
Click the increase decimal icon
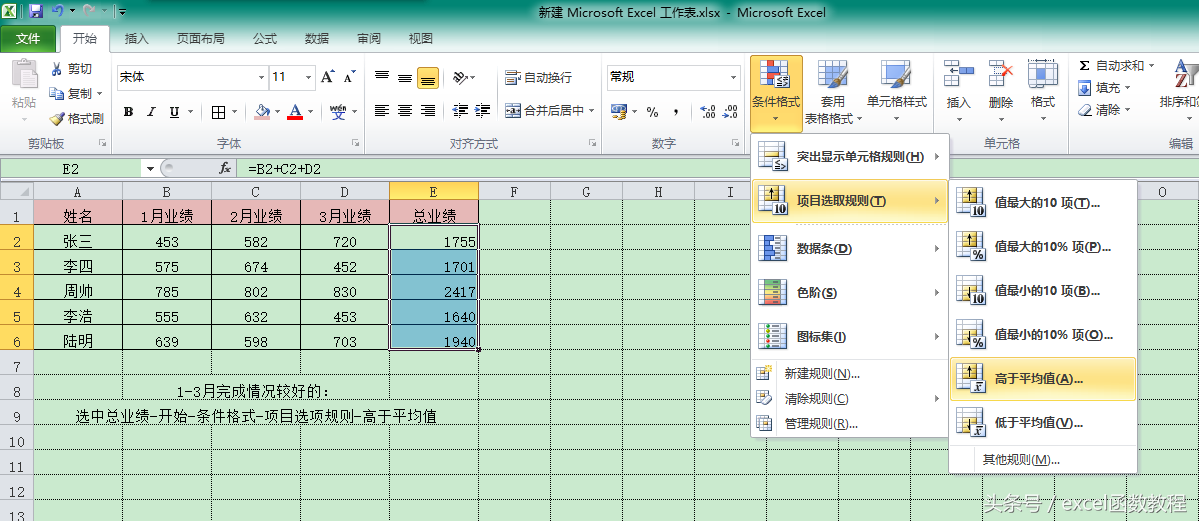(x=708, y=112)
